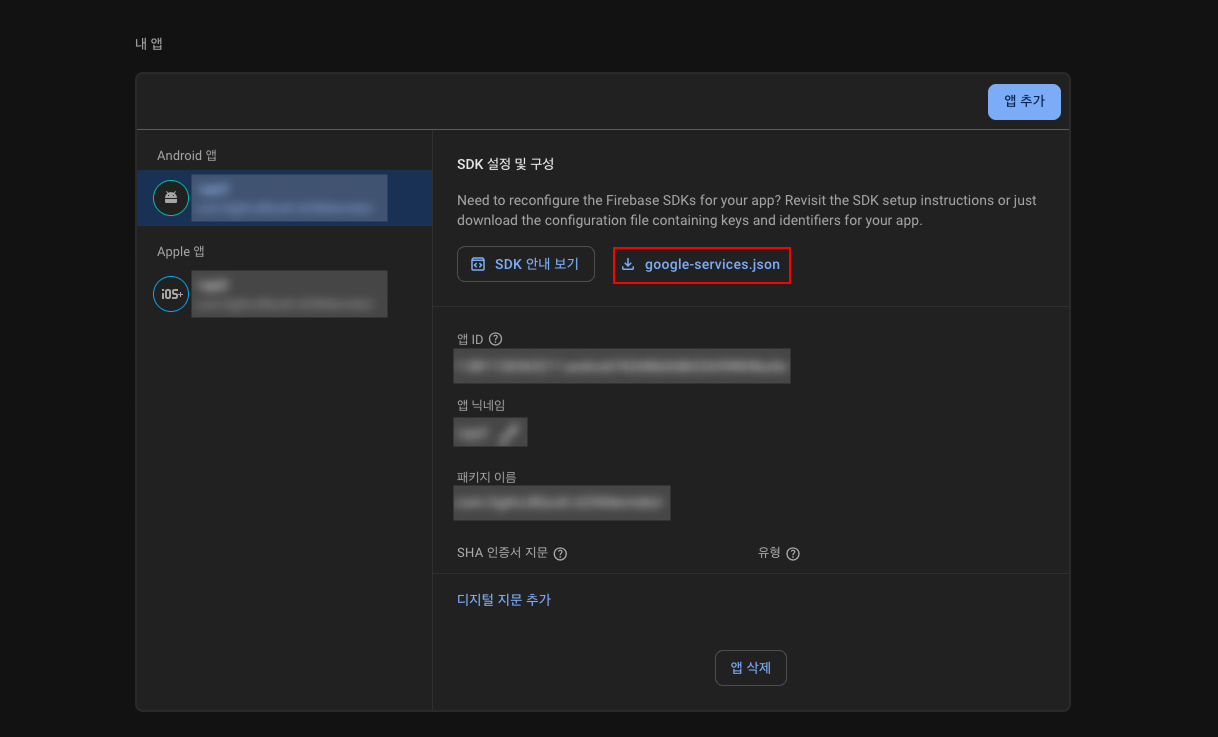1218x737 pixels.
Task: Click the blurred 앱 ID value
Action: click(x=622, y=366)
